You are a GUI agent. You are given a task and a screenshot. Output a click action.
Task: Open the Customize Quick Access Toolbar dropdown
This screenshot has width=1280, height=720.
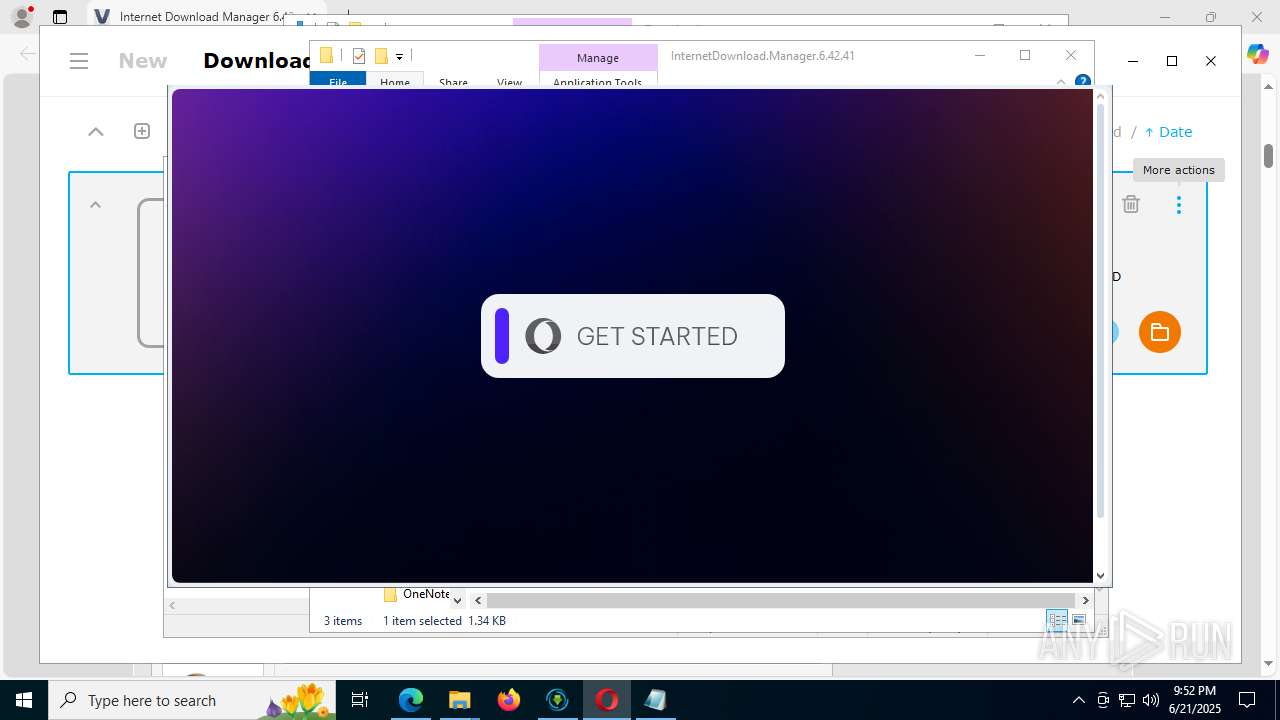(x=399, y=57)
